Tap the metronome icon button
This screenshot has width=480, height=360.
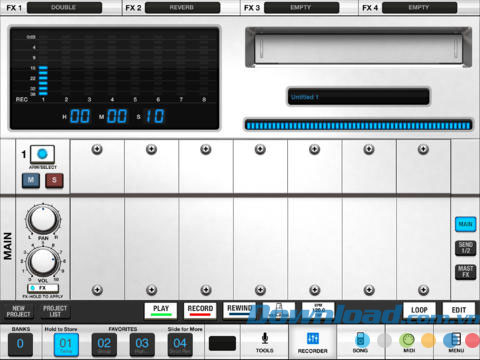[279, 311]
